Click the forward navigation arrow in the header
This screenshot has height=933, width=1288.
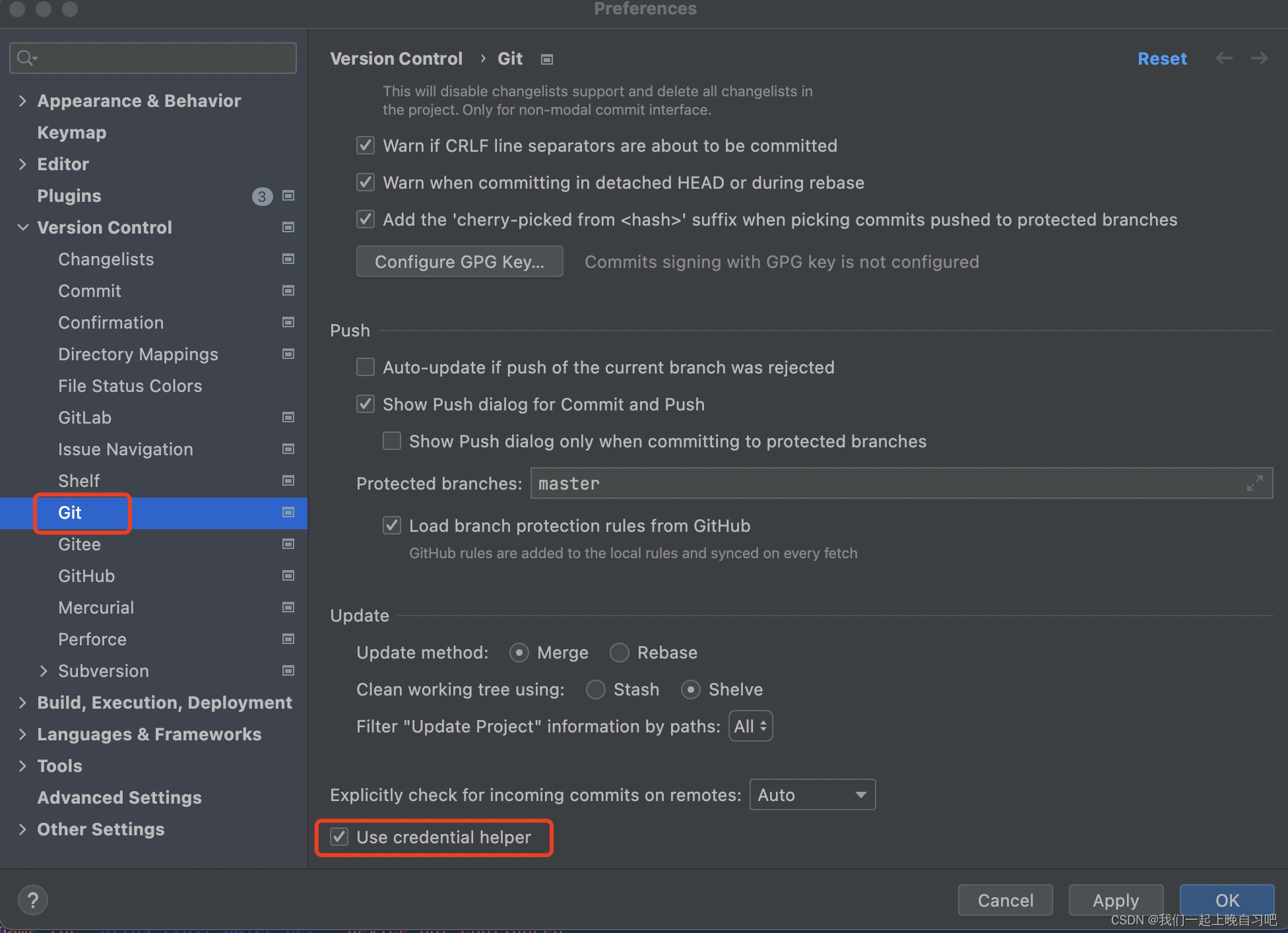coord(1259,58)
